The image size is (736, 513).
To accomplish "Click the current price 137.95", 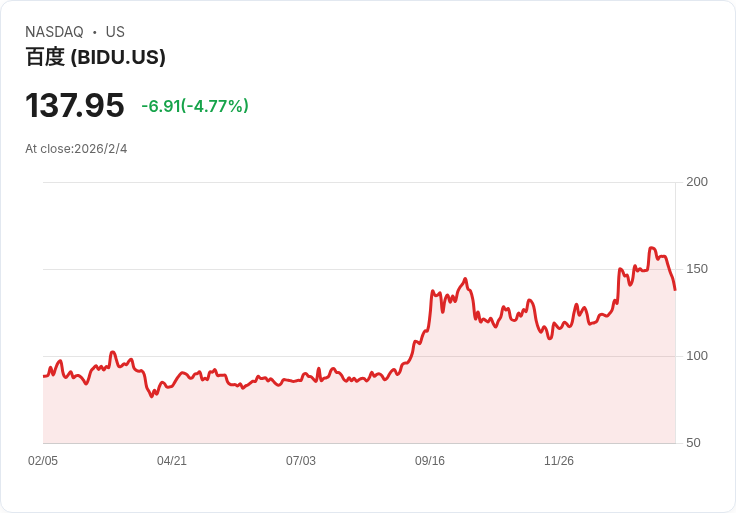I will 75,105.
